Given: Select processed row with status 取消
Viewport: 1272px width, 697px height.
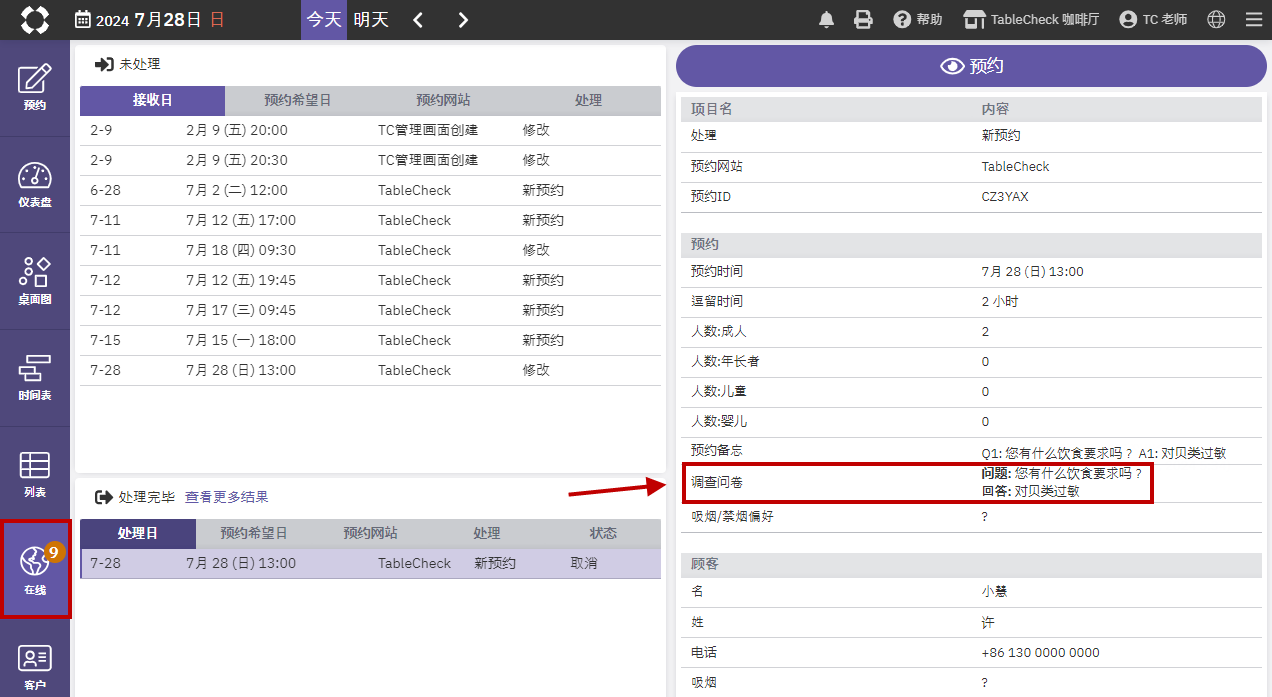Looking at the screenshot, I should tap(371, 563).
